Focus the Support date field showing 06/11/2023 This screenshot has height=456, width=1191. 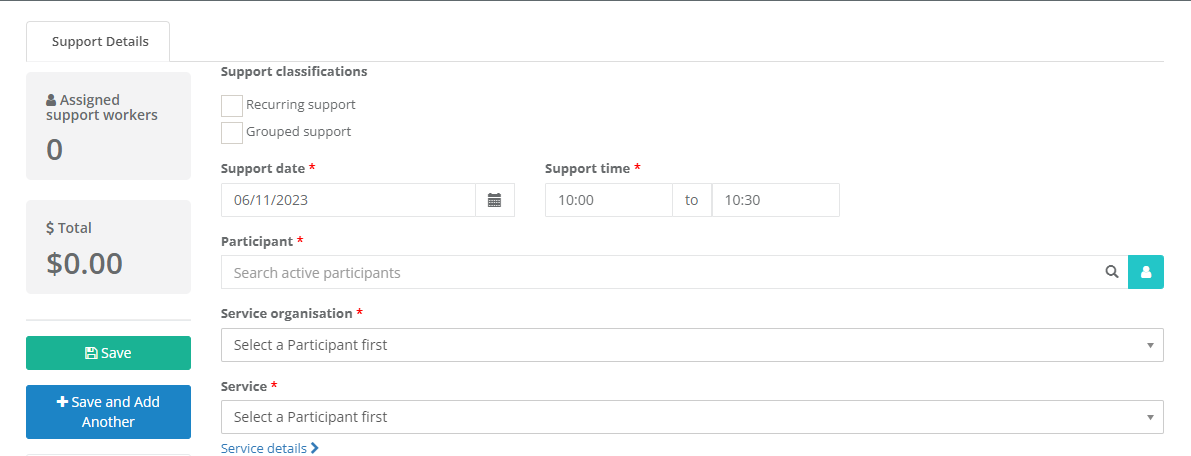[x=349, y=201]
